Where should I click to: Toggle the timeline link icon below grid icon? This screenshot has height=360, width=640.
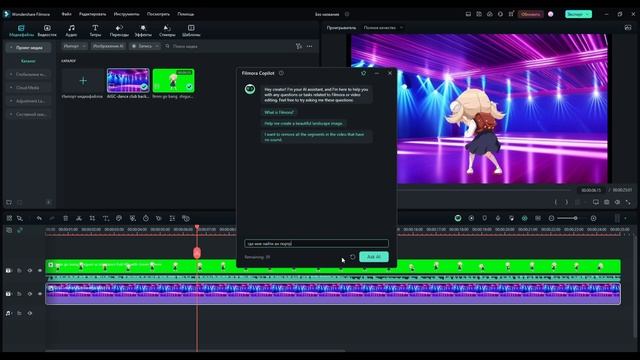(20, 230)
